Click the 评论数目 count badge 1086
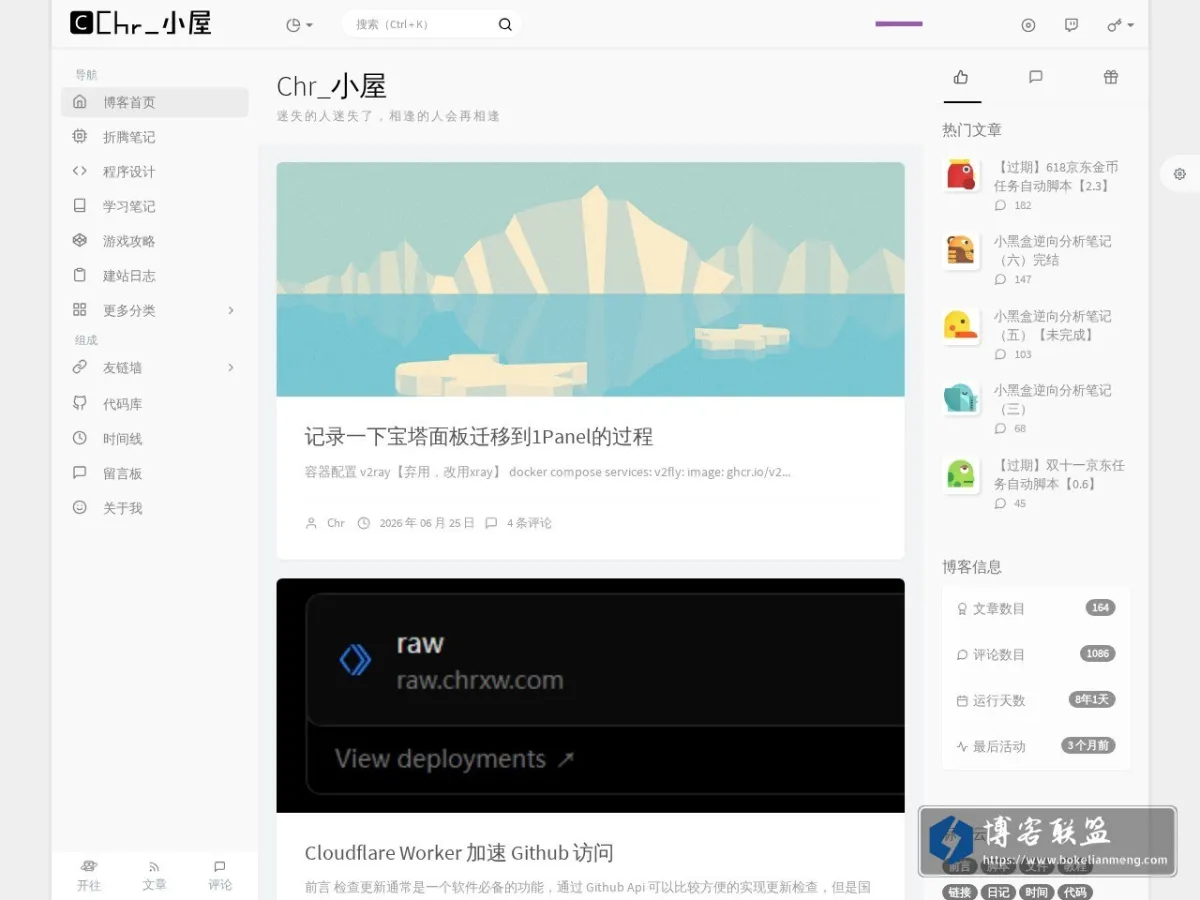This screenshot has height=900, width=1200. [x=1097, y=653]
